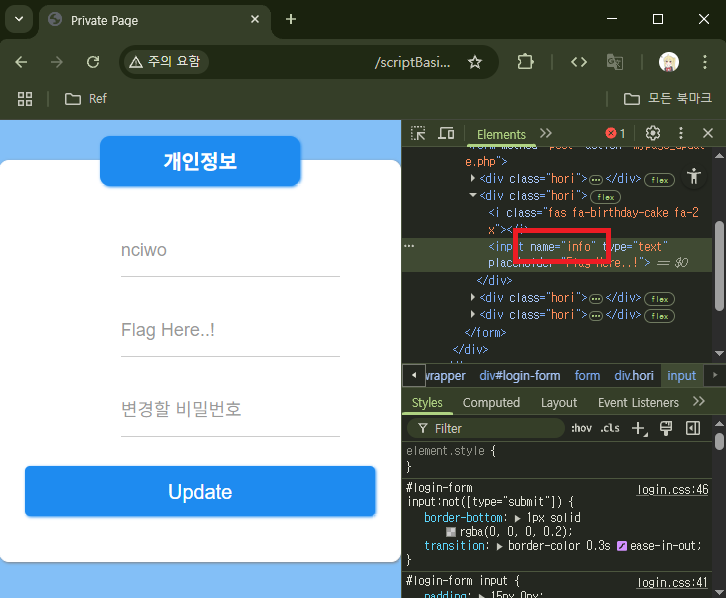Screen dimensions: 726x598
Task: Click the red error count badge
Action: [615, 134]
